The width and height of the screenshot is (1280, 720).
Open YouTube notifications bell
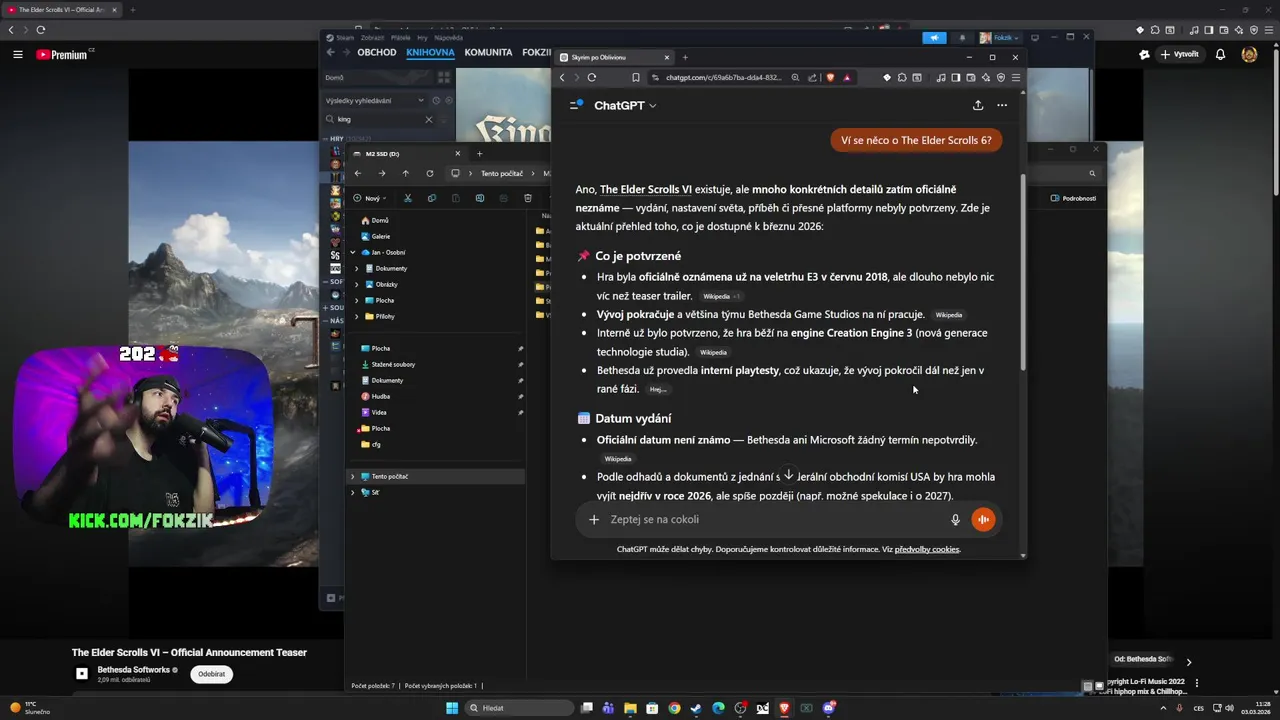(x=1220, y=54)
